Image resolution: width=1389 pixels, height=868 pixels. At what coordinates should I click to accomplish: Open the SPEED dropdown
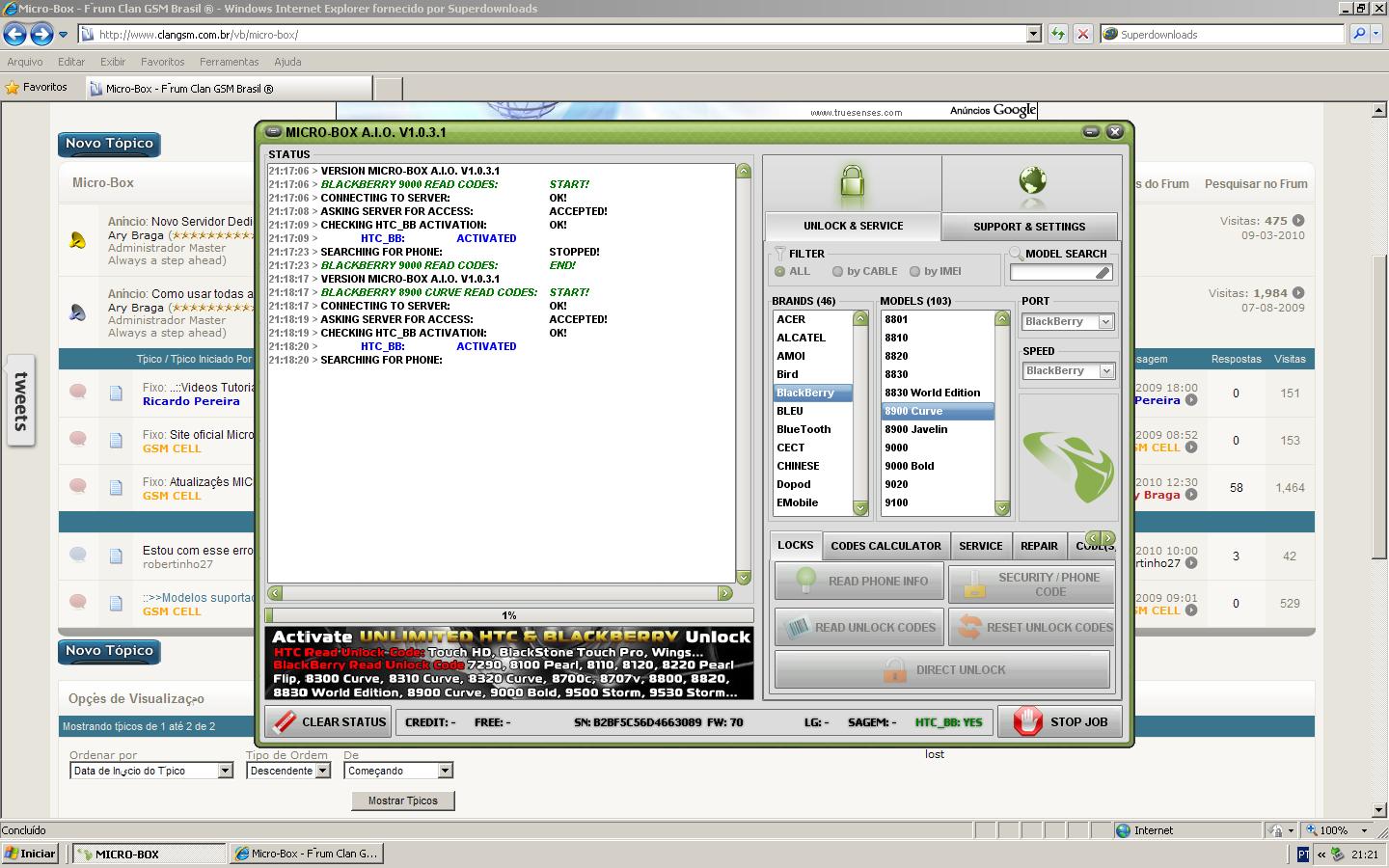(x=1105, y=371)
